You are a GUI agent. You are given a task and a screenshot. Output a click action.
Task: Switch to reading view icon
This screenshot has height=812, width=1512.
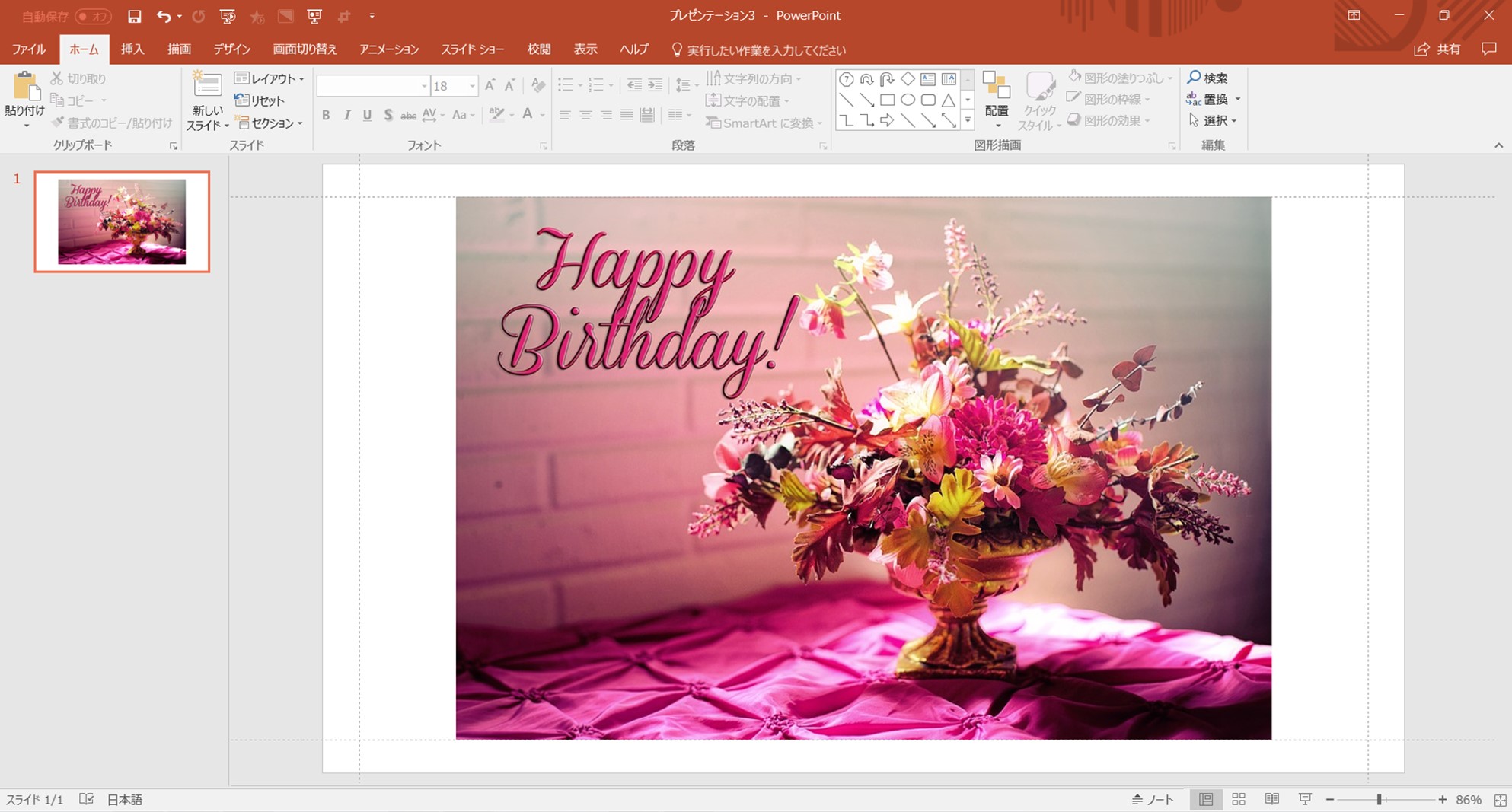1272,799
